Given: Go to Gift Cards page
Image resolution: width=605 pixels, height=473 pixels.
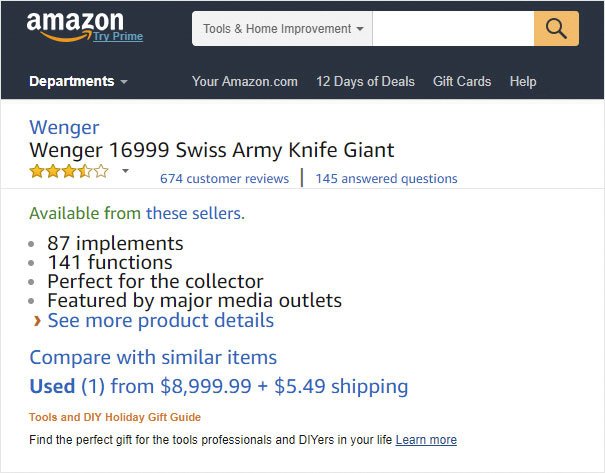Looking at the screenshot, I should (x=462, y=81).
